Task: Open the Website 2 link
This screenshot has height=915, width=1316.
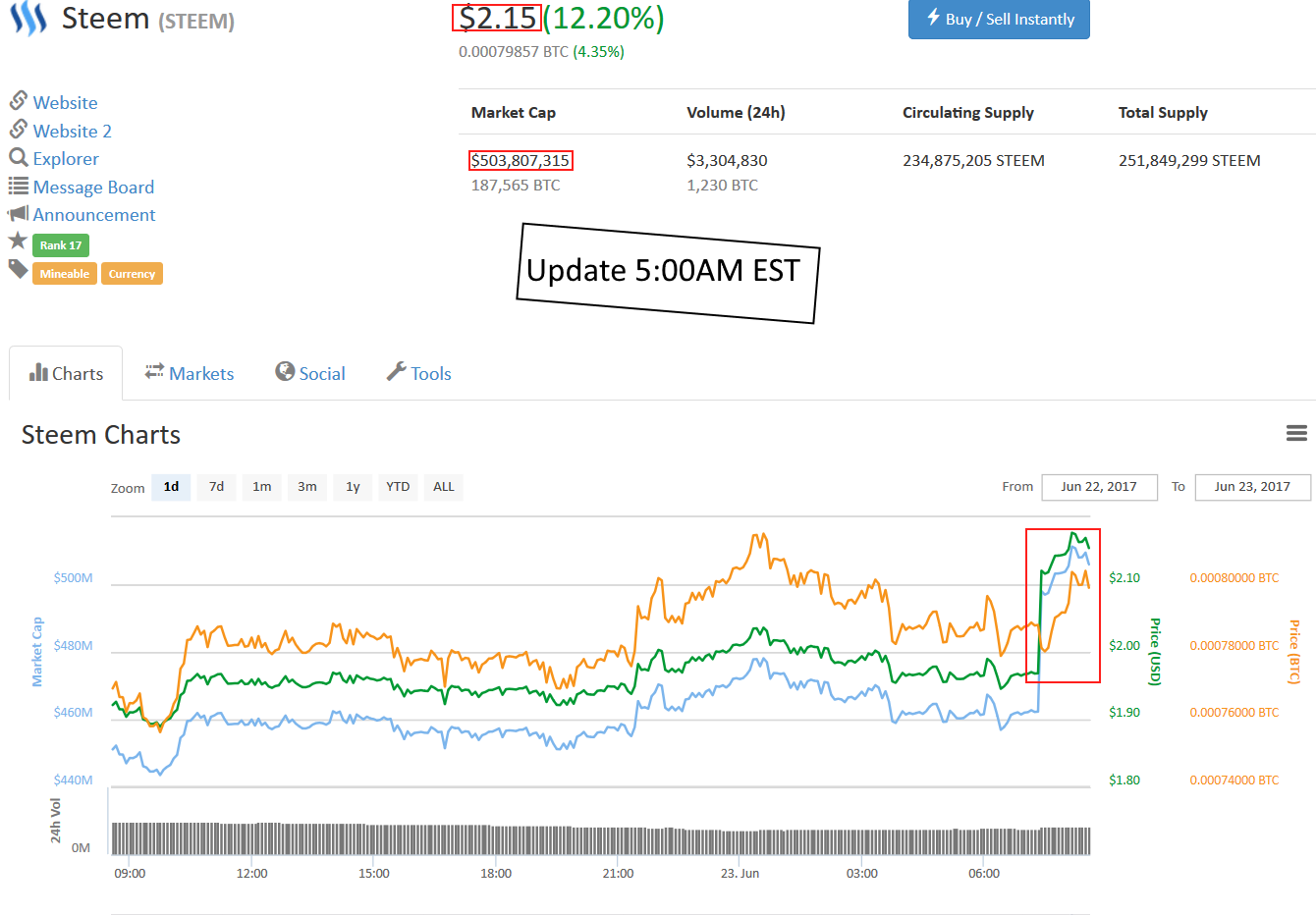Action: coord(72,131)
